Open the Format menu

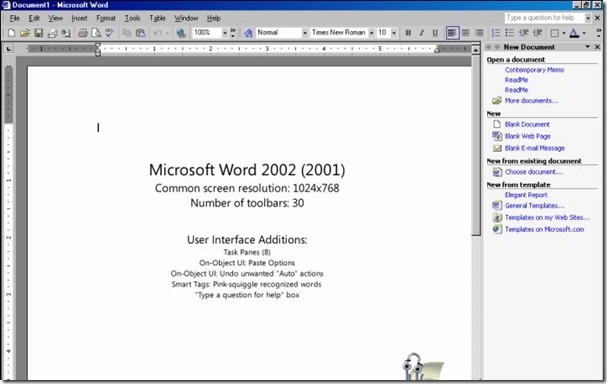(106, 18)
